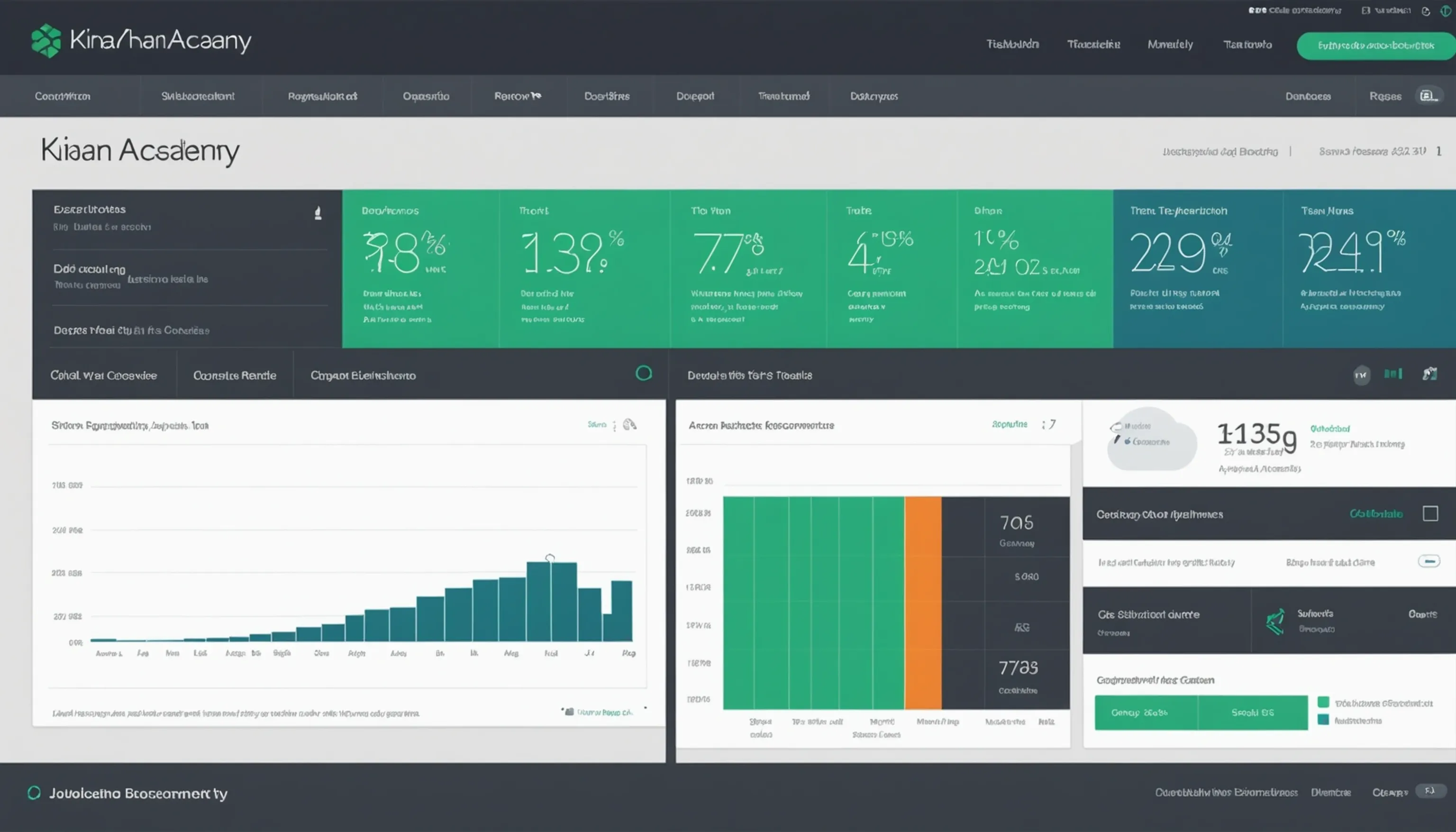The height and width of the screenshot is (832, 1456).
Task: Click the green rounded button in top header
Action: click(x=1376, y=46)
